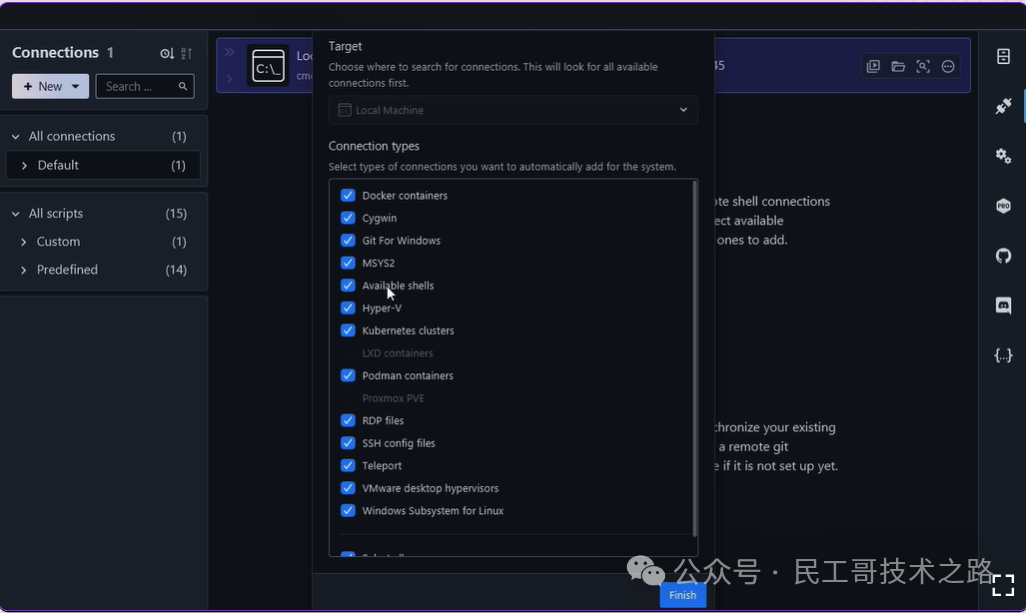Click the filter connections icon
The width and height of the screenshot is (1026, 613).
[167, 54]
